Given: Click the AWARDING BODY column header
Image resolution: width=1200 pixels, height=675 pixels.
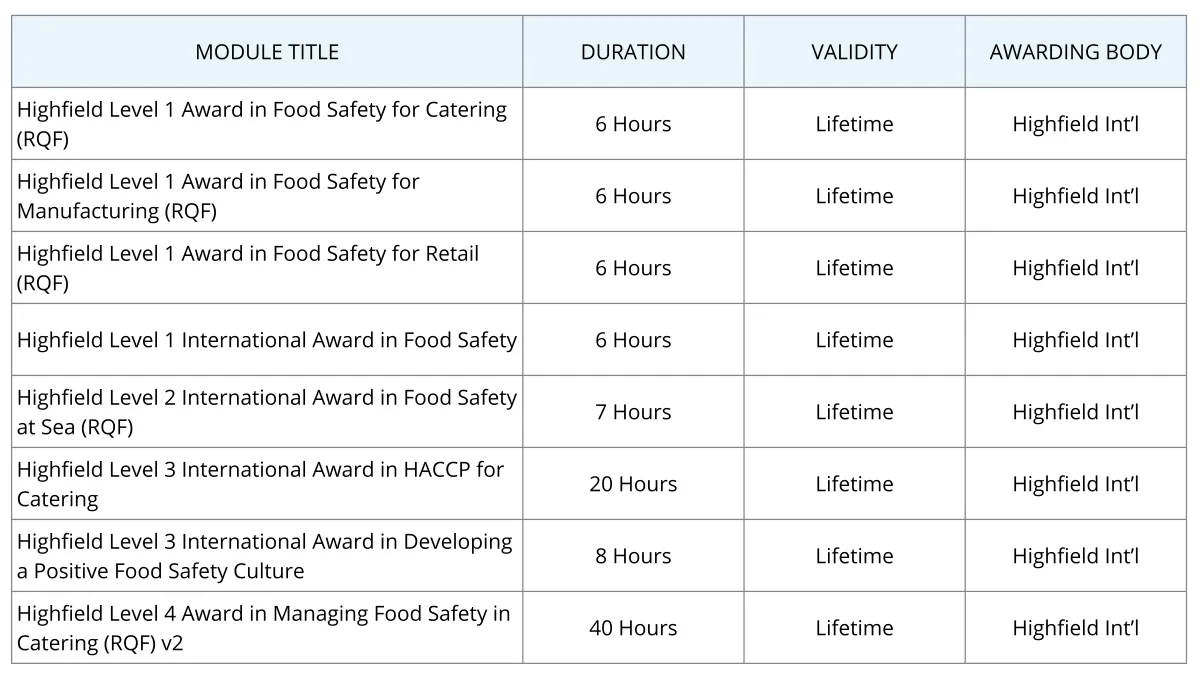Looking at the screenshot, I should click(1076, 52).
